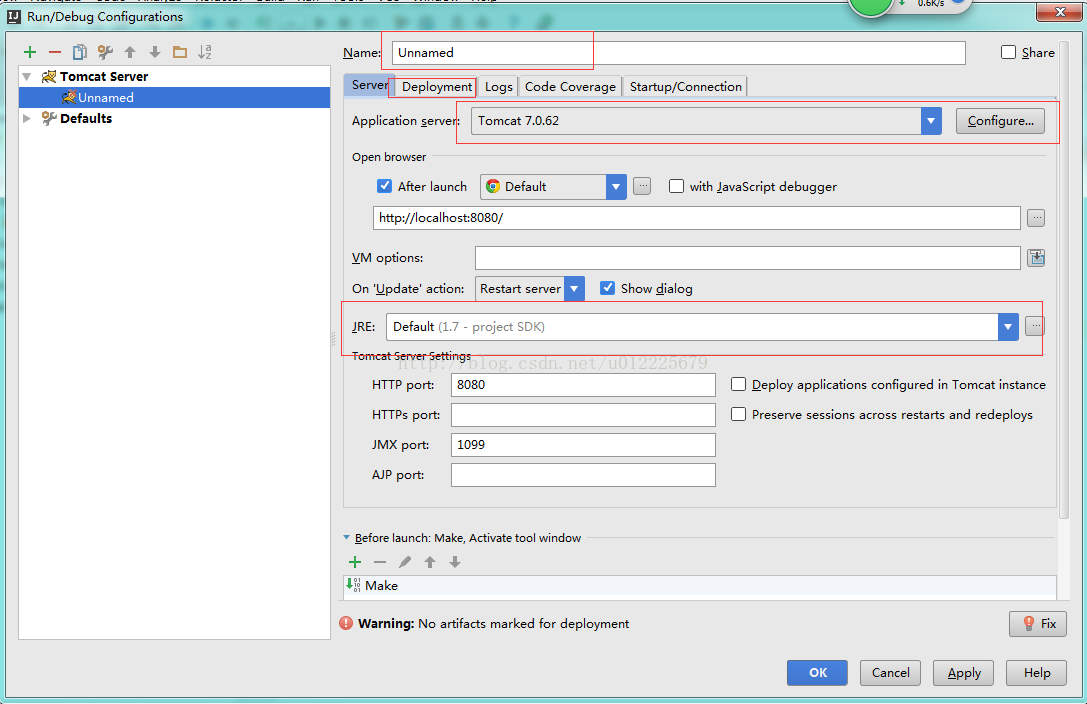
Task: Open the Default browser dropdown
Action: [x=616, y=186]
